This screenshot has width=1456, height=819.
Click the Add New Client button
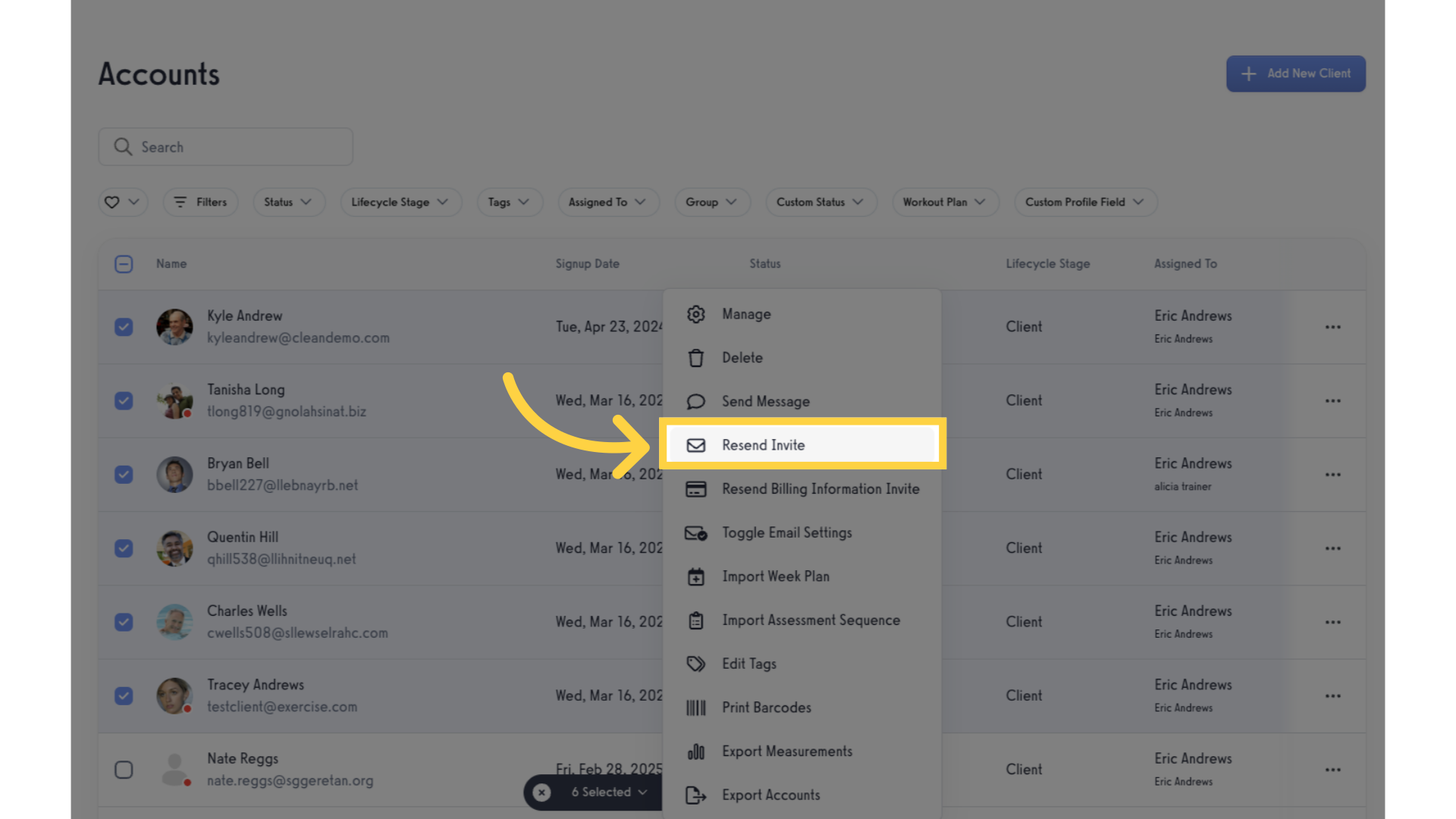point(1296,74)
